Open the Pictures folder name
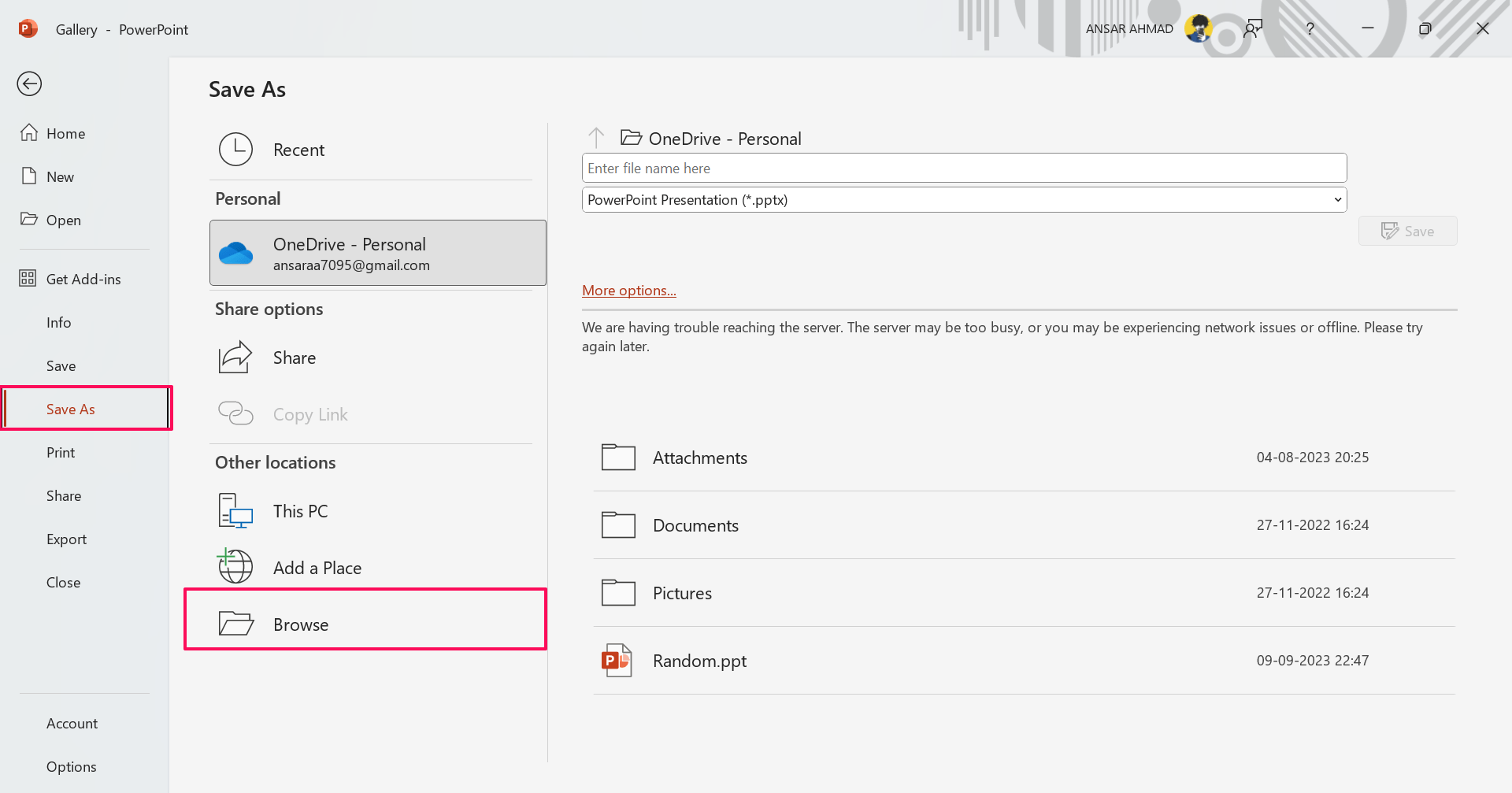 pos(682,593)
